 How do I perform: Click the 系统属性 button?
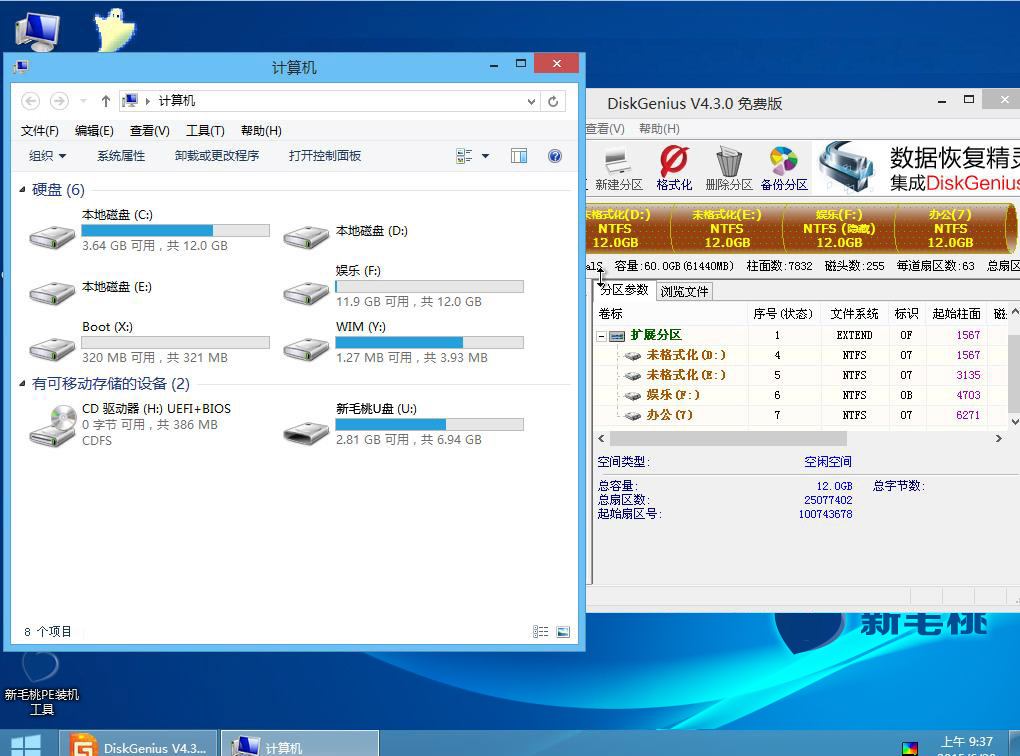pos(121,155)
